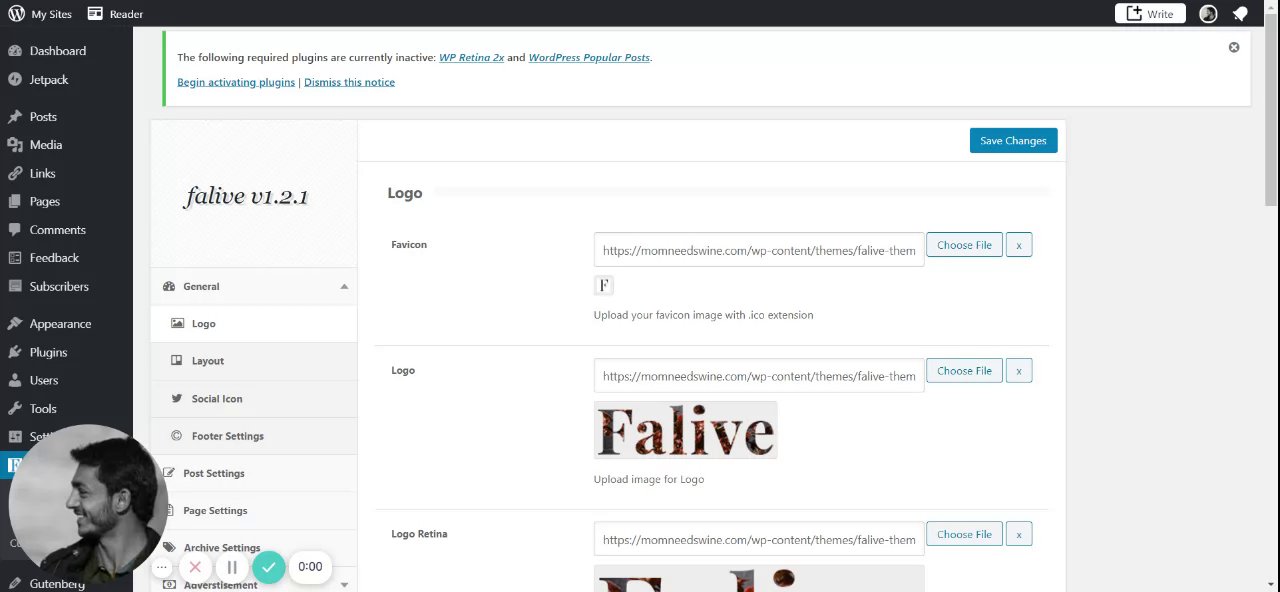The height and width of the screenshot is (592, 1280).
Task: Click the favicon F preview thumbnail
Action: click(x=604, y=286)
